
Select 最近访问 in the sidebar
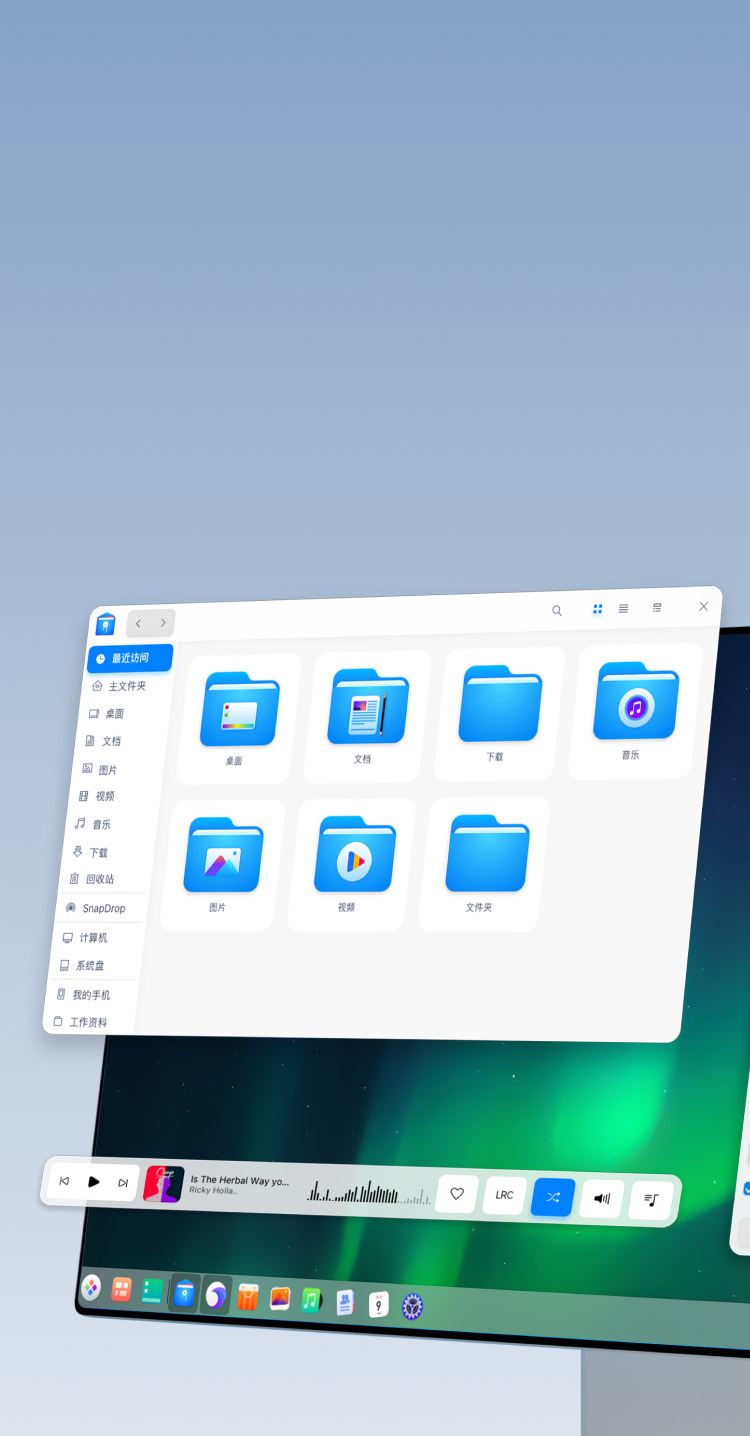point(129,658)
